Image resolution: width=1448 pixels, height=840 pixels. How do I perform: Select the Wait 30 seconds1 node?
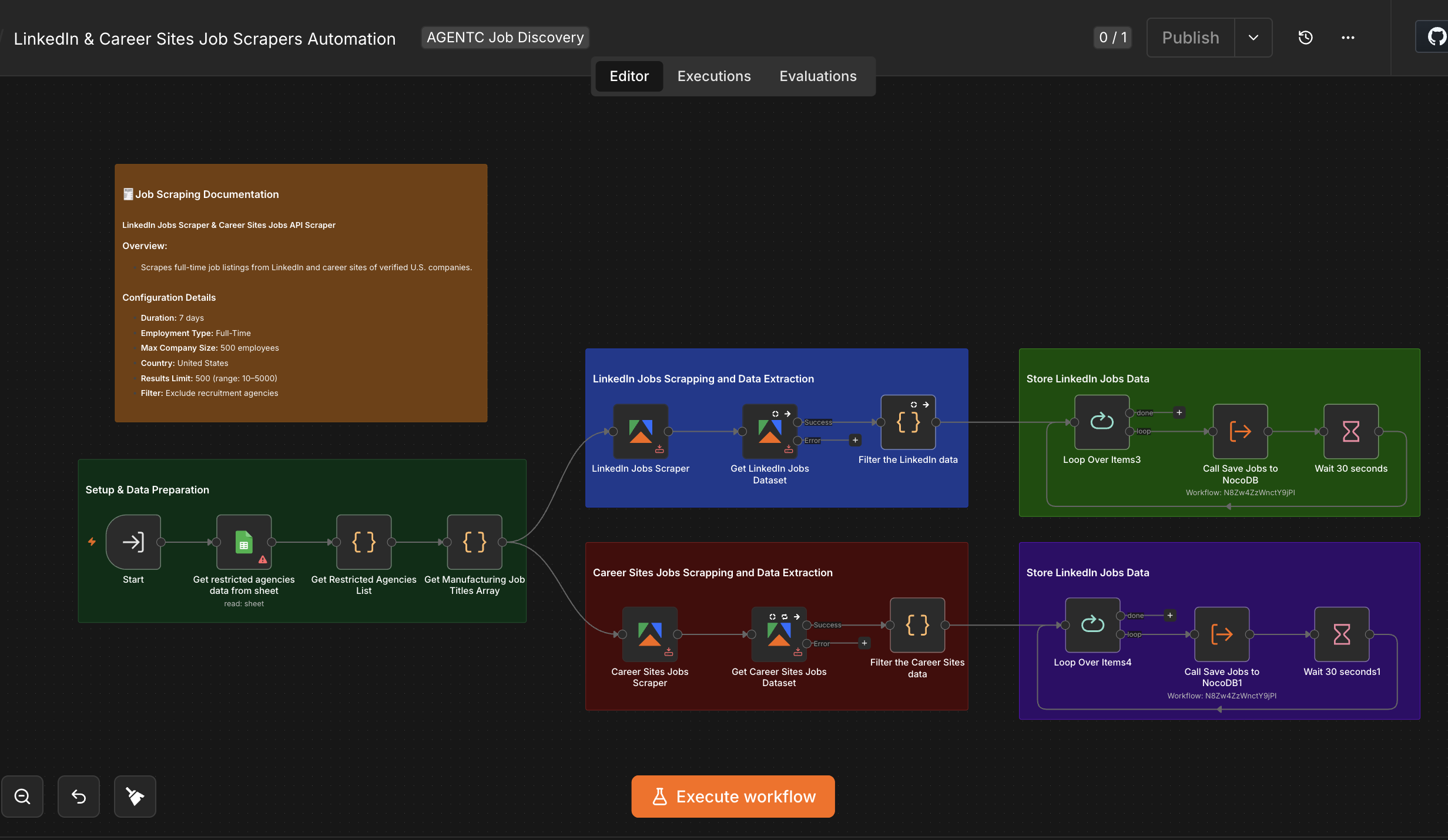point(1342,634)
